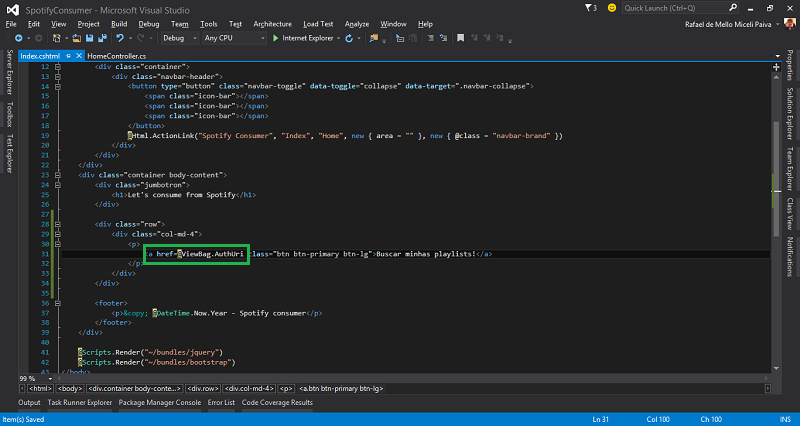Click the Undo toolbar icon
This screenshot has height=426, width=800.
pos(120,37)
